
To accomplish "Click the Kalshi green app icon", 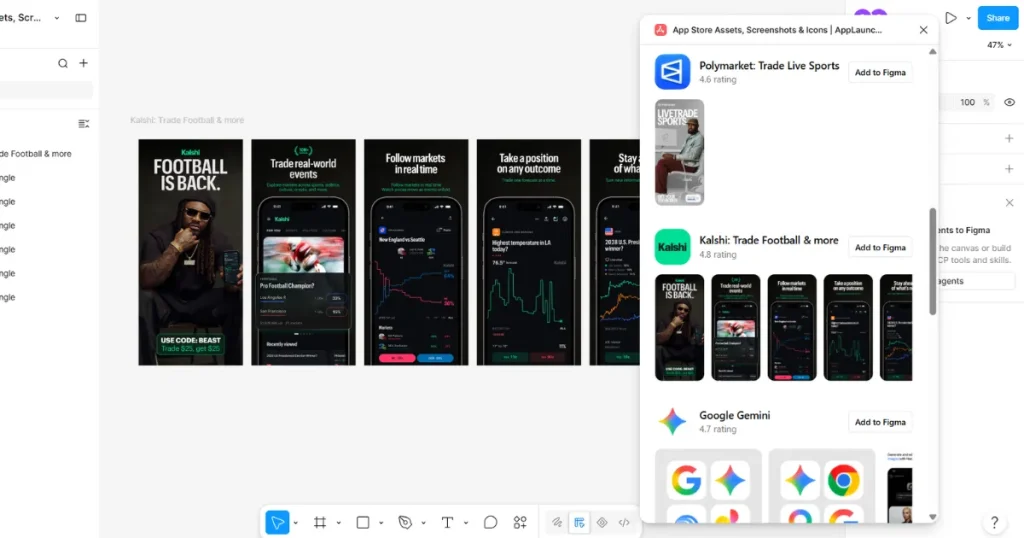I will pyautogui.click(x=673, y=247).
